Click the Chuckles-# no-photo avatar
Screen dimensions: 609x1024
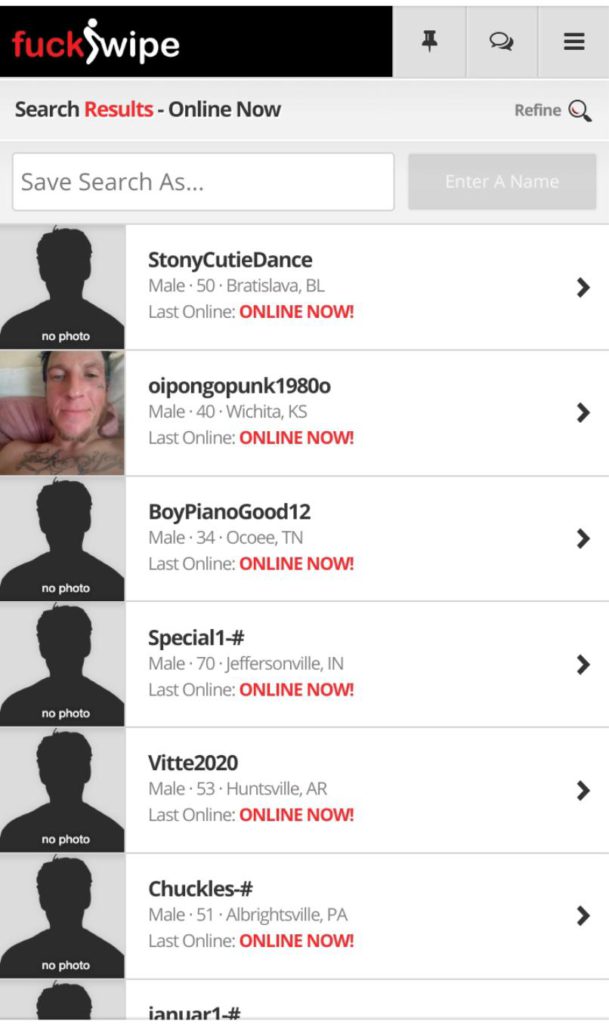tap(62, 916)
